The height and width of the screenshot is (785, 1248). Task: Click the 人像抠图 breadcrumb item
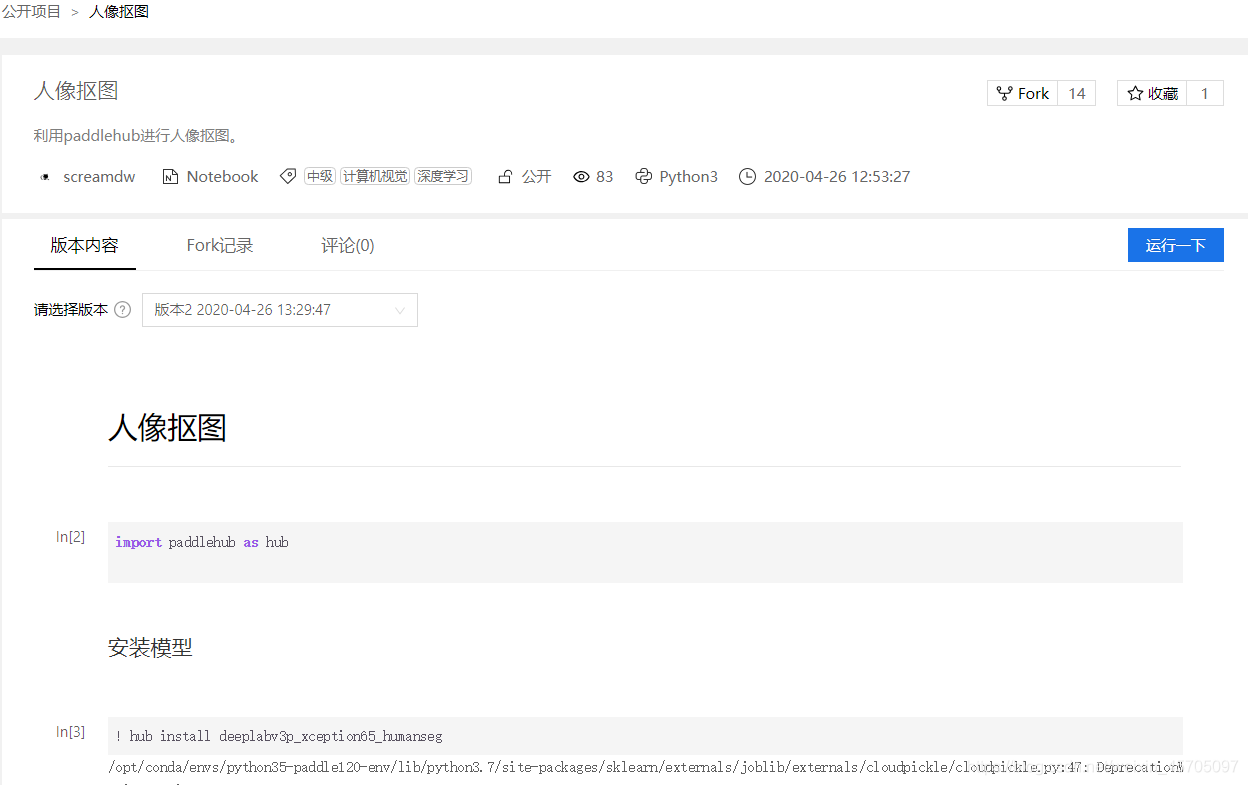(x=119, y=12)
